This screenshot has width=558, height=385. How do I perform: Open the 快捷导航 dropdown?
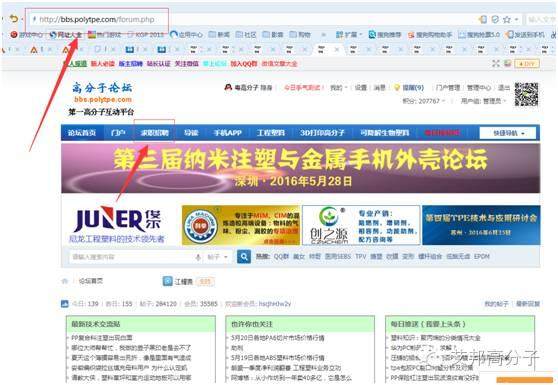pos(508,133)
